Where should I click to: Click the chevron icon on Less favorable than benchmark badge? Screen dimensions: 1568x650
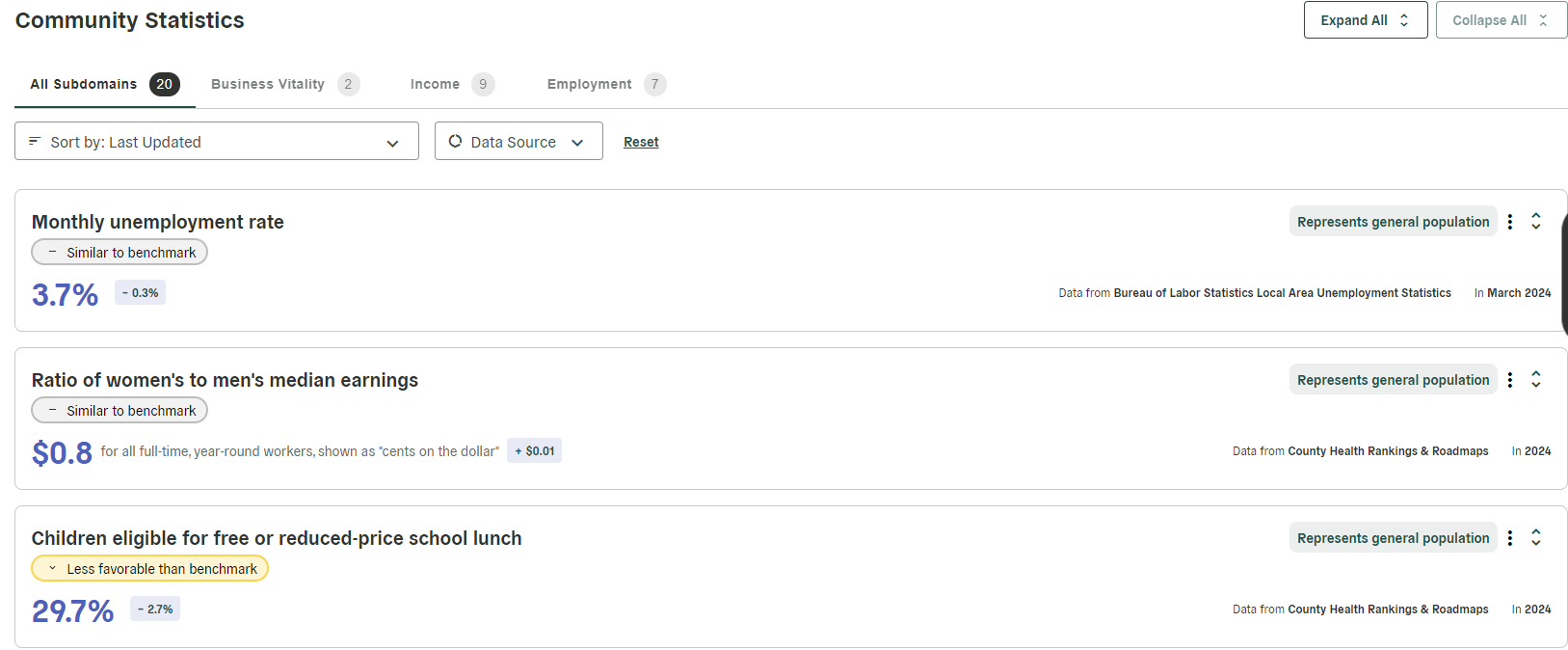point(51,568)
